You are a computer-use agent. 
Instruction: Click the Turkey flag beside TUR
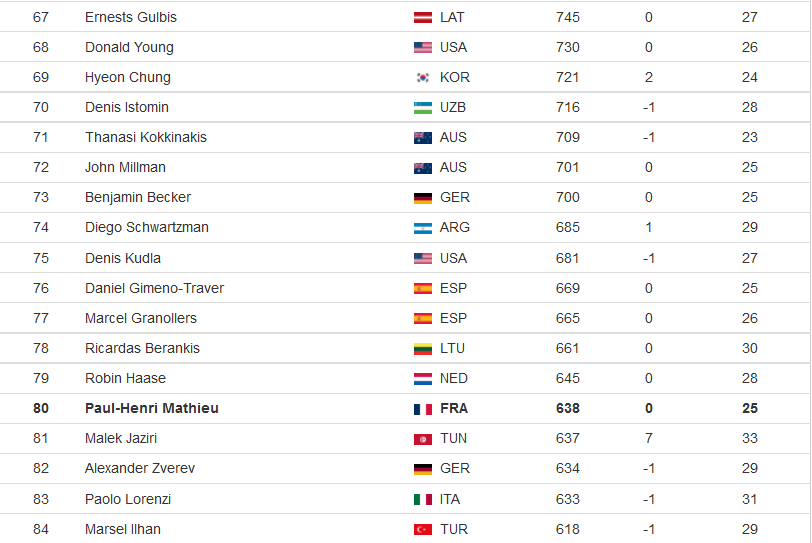[x=423, y=530]
